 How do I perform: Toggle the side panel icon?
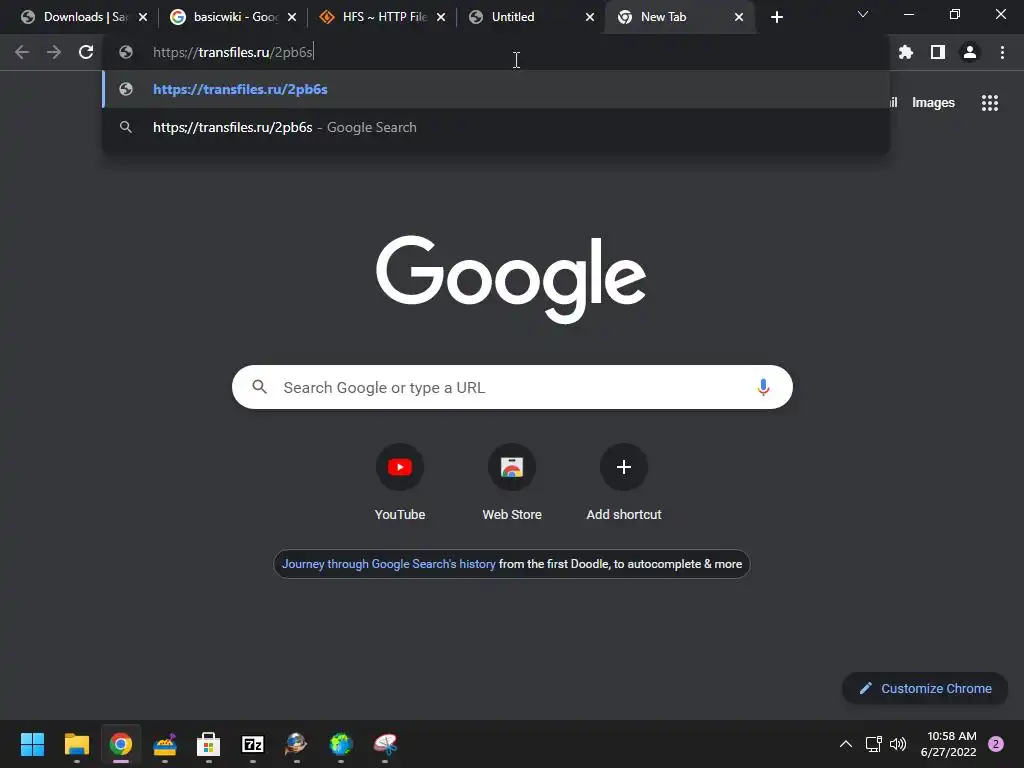pyautogui.click(x=937, y=52)
